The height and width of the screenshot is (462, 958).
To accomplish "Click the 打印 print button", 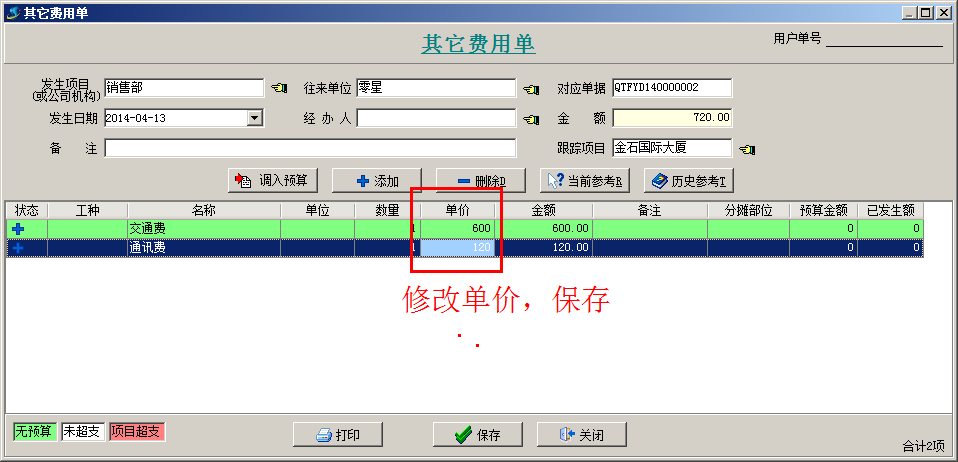I will tap(338, 434).
